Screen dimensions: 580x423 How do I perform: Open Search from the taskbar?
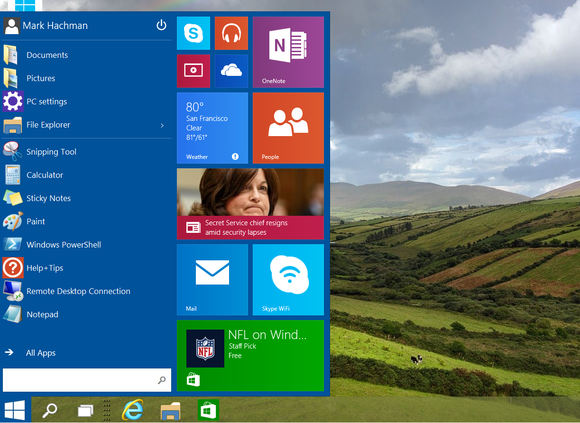pyautogui.click(x=50, y=410)
